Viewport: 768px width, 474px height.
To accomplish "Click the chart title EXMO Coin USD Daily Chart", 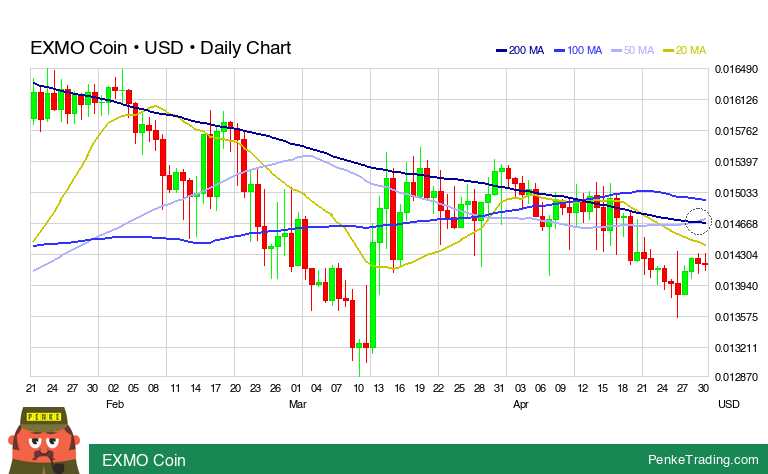I will coord(161,48).
